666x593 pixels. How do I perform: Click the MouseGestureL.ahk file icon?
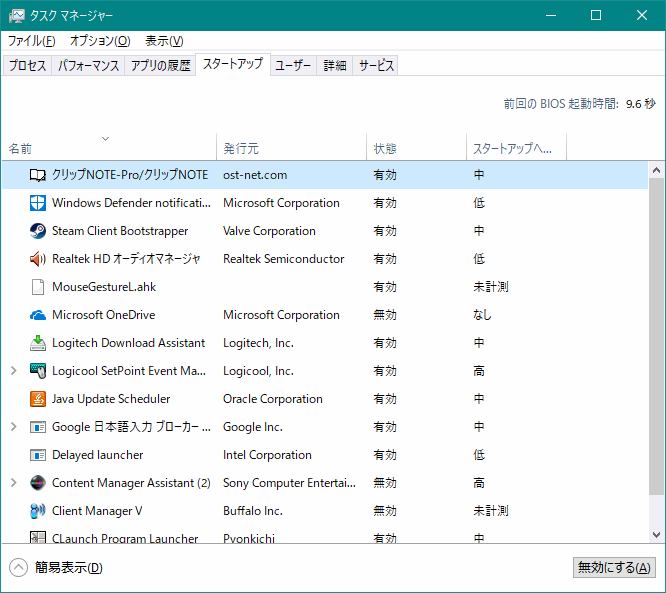[x=38, y=287]
